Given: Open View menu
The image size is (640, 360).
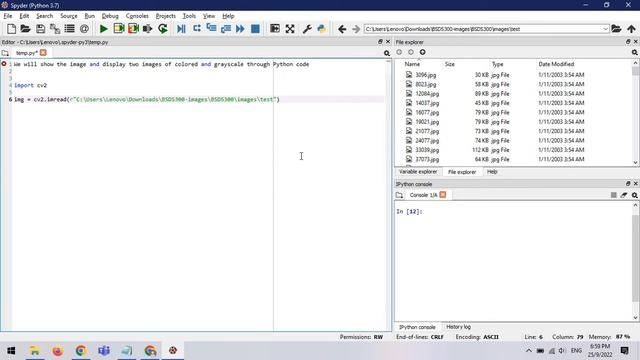Looking at the screenshot, I should click(x=209, y=16).
